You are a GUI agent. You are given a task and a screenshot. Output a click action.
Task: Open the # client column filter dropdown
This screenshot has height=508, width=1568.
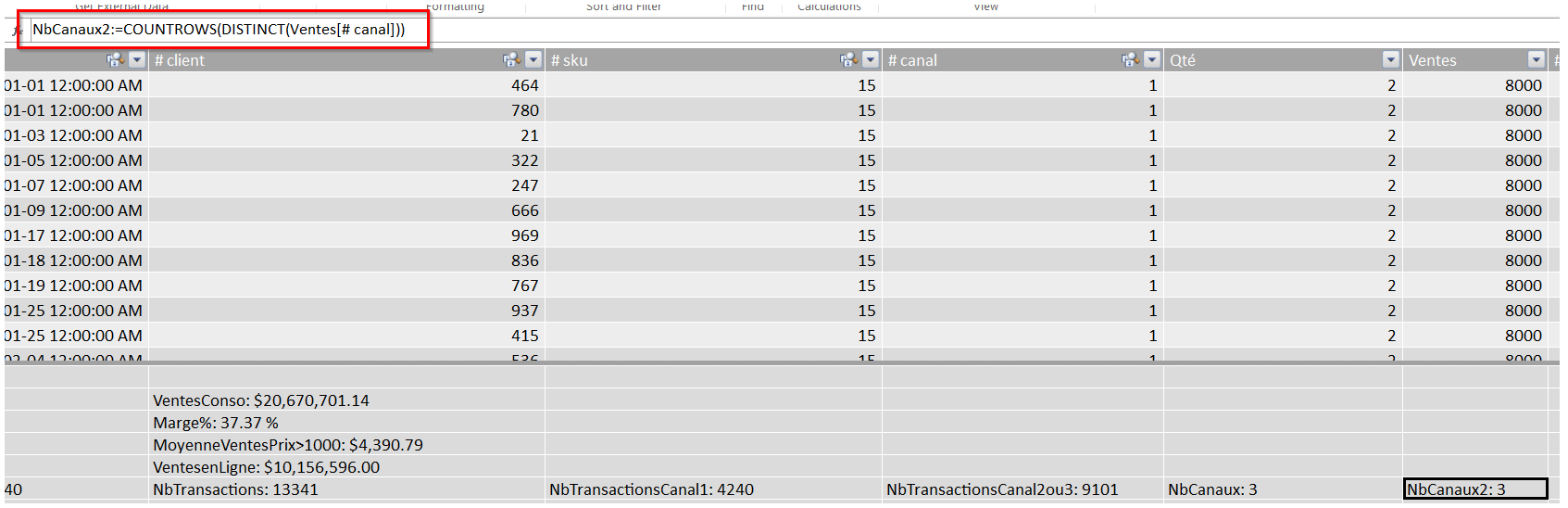[533, 60]
